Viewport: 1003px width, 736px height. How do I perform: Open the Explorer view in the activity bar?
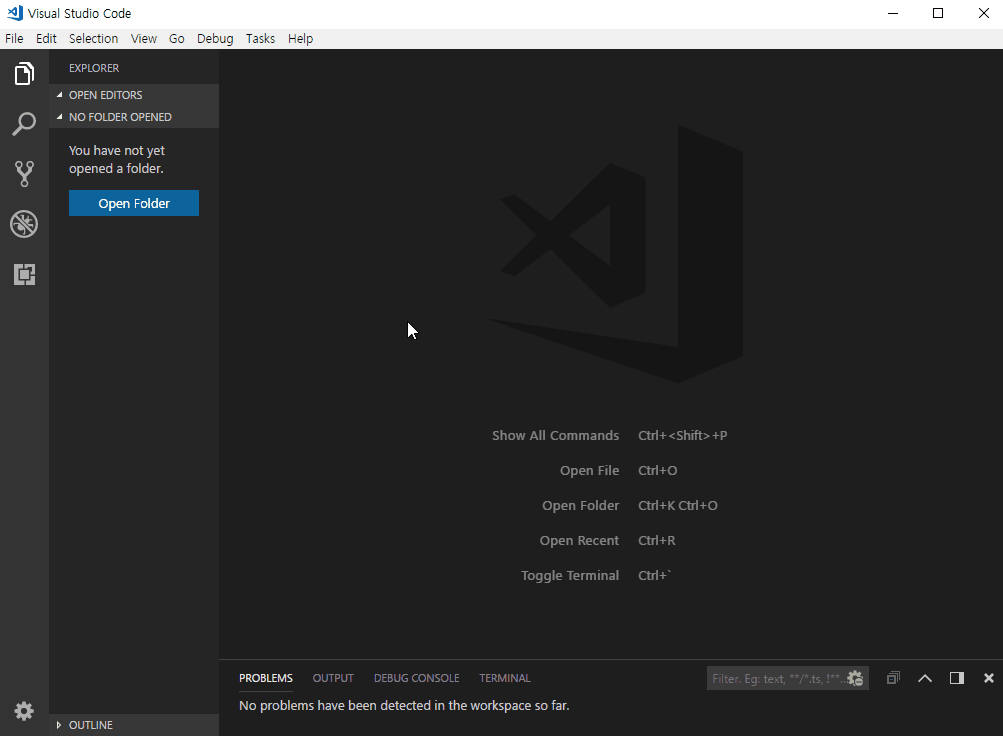tap(24, 74)
